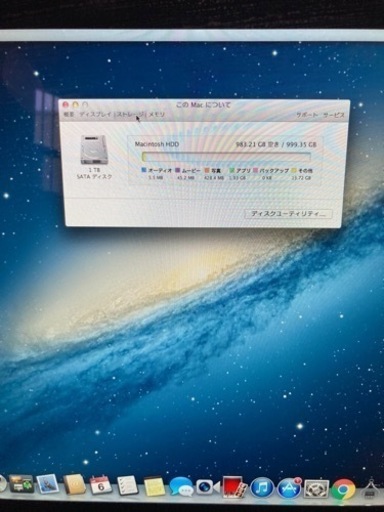384x512 pixels.
Task: Select the 概要 tab
Action: tap(69, 114)
